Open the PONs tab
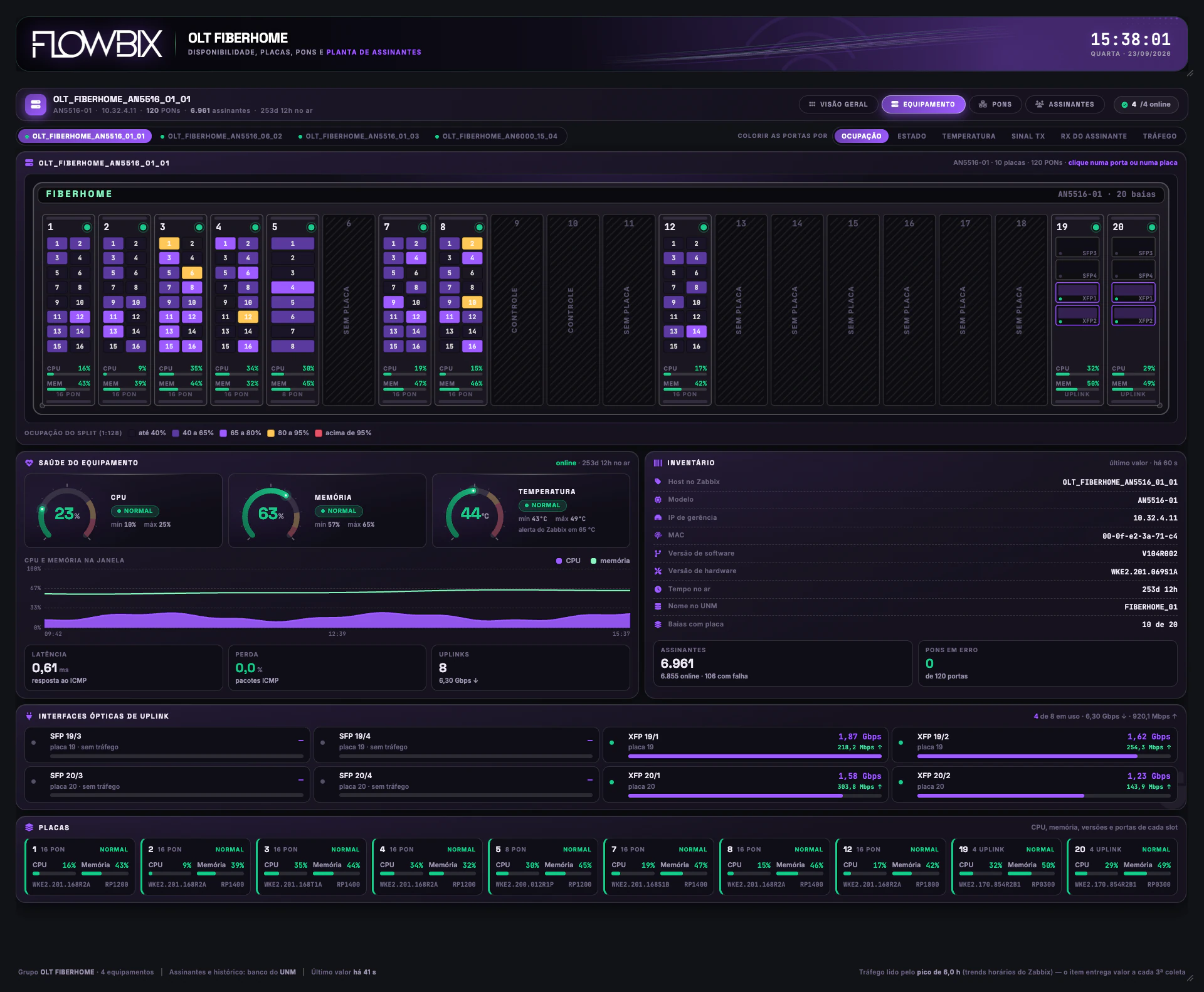 tap(995, 105)
